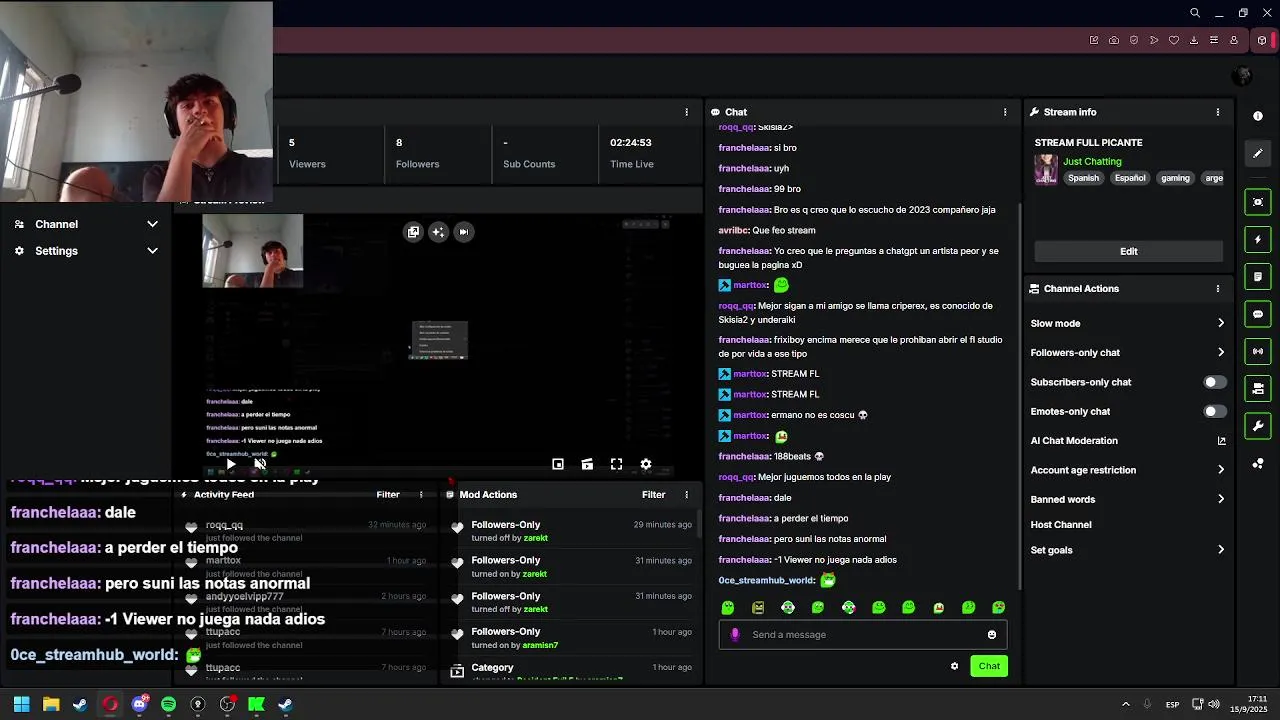The height and width of the screenshot is (720, 1280).
Task: Open Activity Feed three-dot menu
Action: [421, 494]
